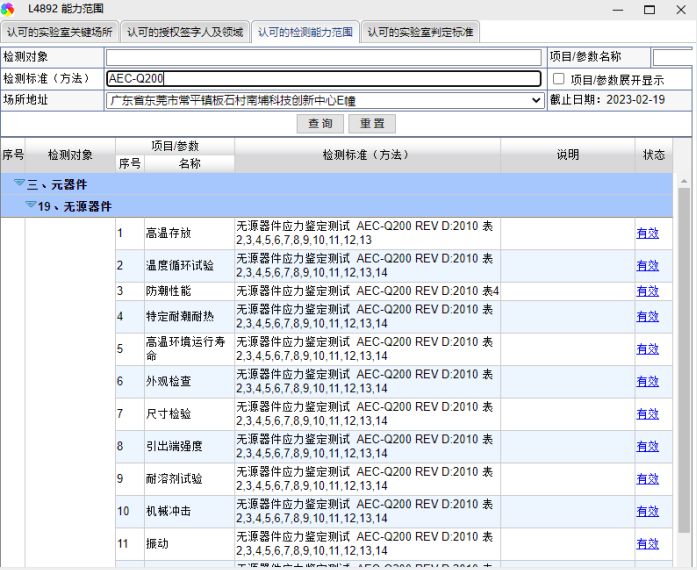Open 认可的授权签字人及领域 tab
697x570 pixels.
[x=185, y=32]
